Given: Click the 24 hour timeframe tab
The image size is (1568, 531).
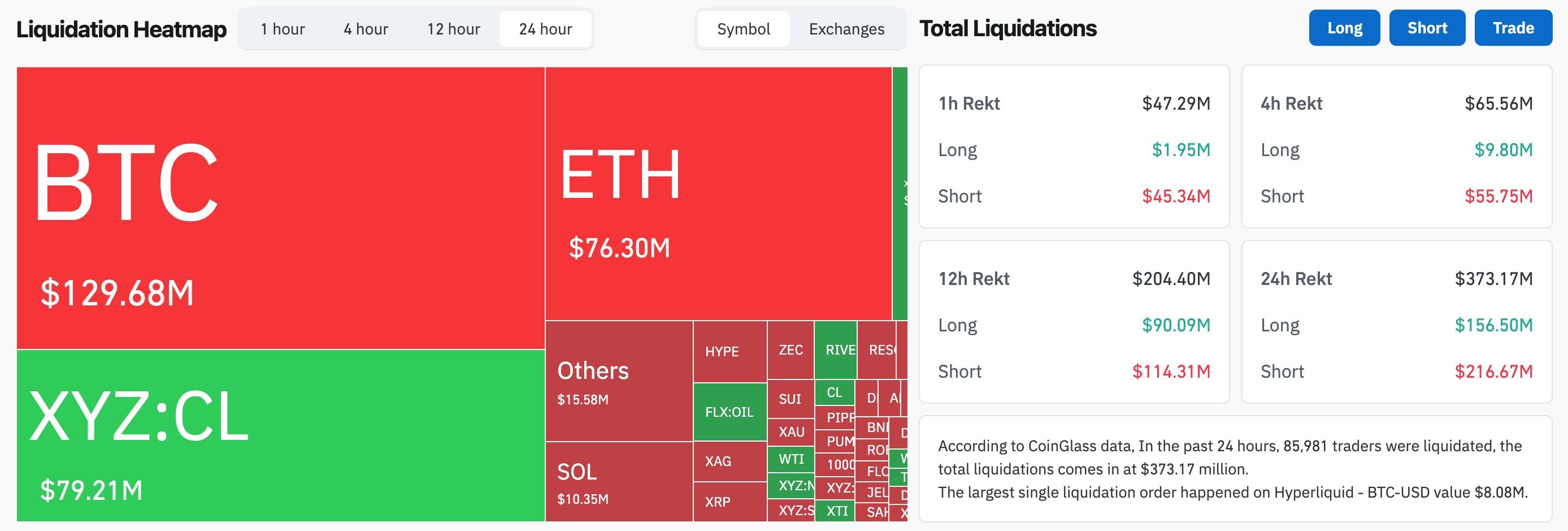Looking at the screenshot, I should [x=544, y=28].
